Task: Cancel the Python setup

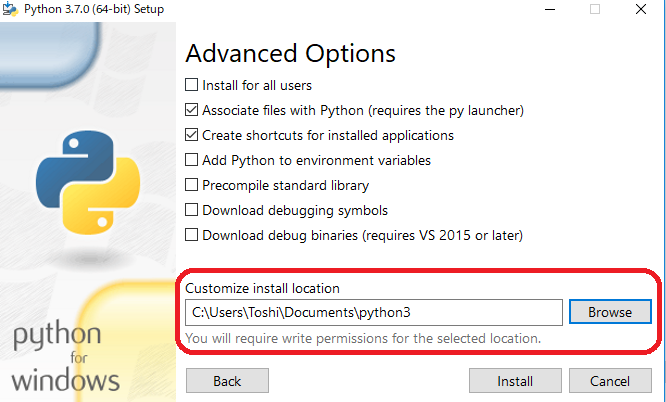Action: [610, 381]
